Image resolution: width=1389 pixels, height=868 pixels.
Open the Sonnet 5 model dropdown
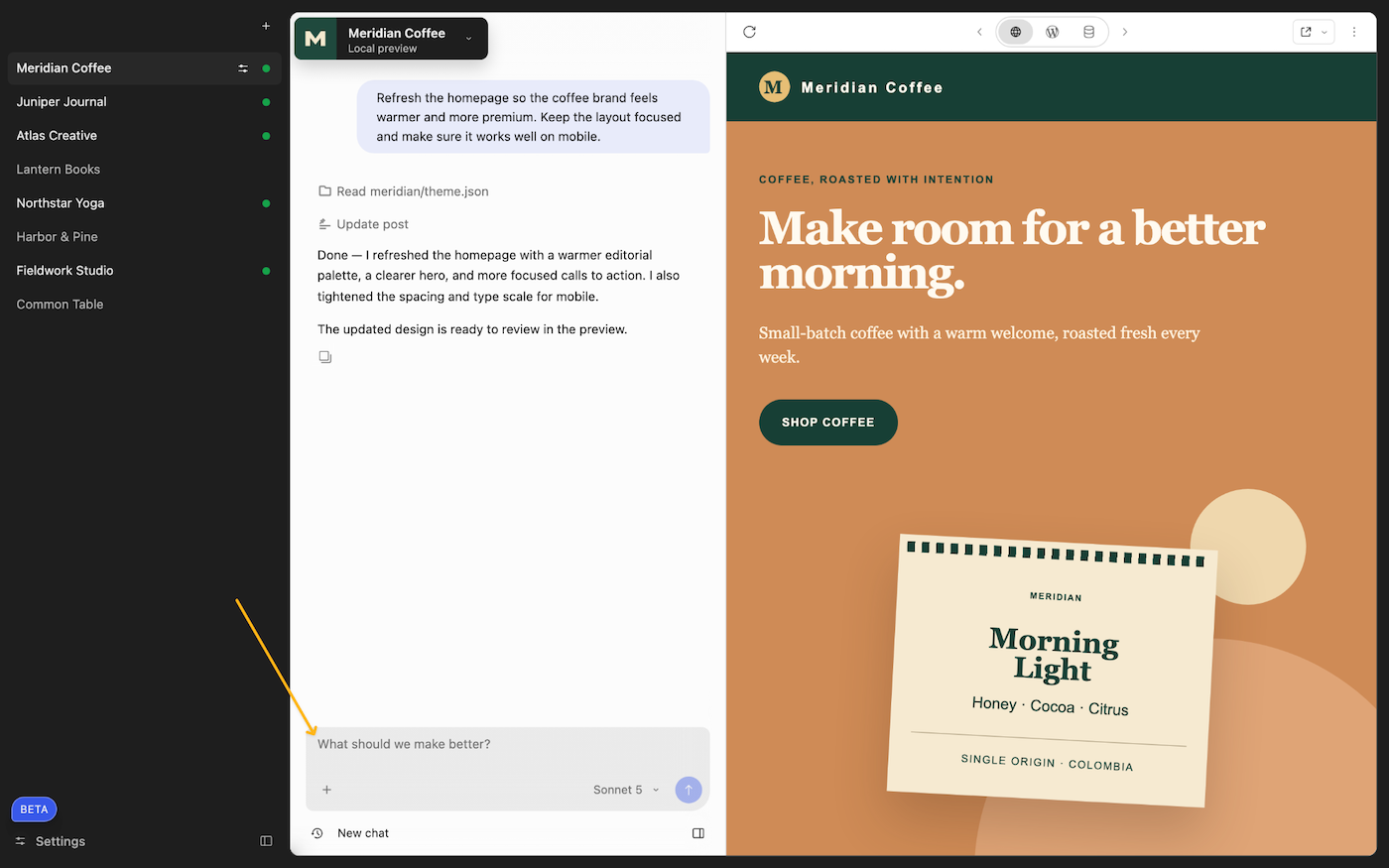click(x=626, y=790)
